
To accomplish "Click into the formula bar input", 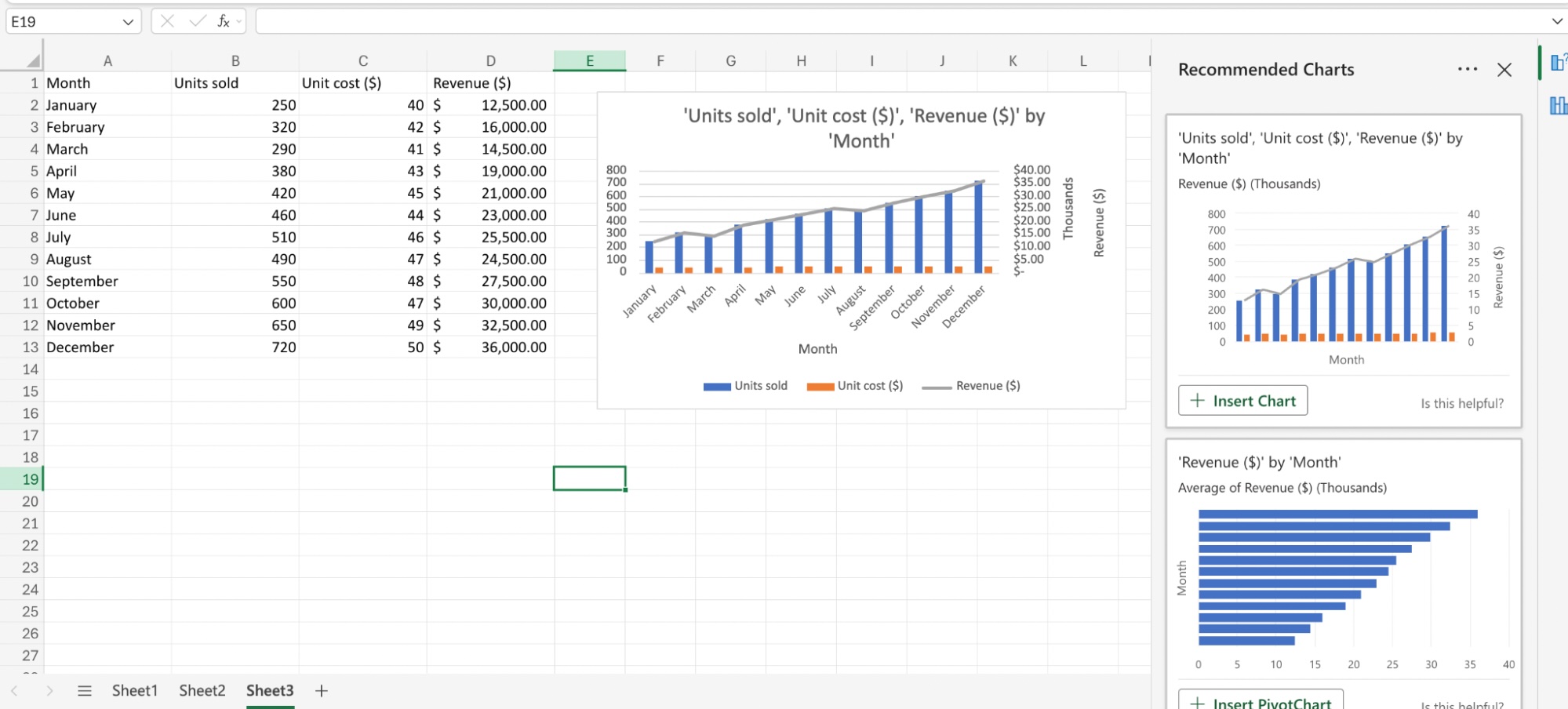I will [x=898, y=21].
